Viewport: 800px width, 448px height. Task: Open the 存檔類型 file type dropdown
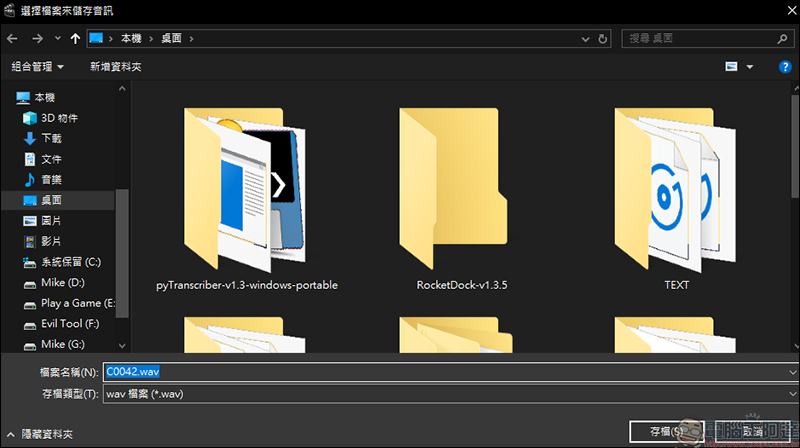click(450, 394)
